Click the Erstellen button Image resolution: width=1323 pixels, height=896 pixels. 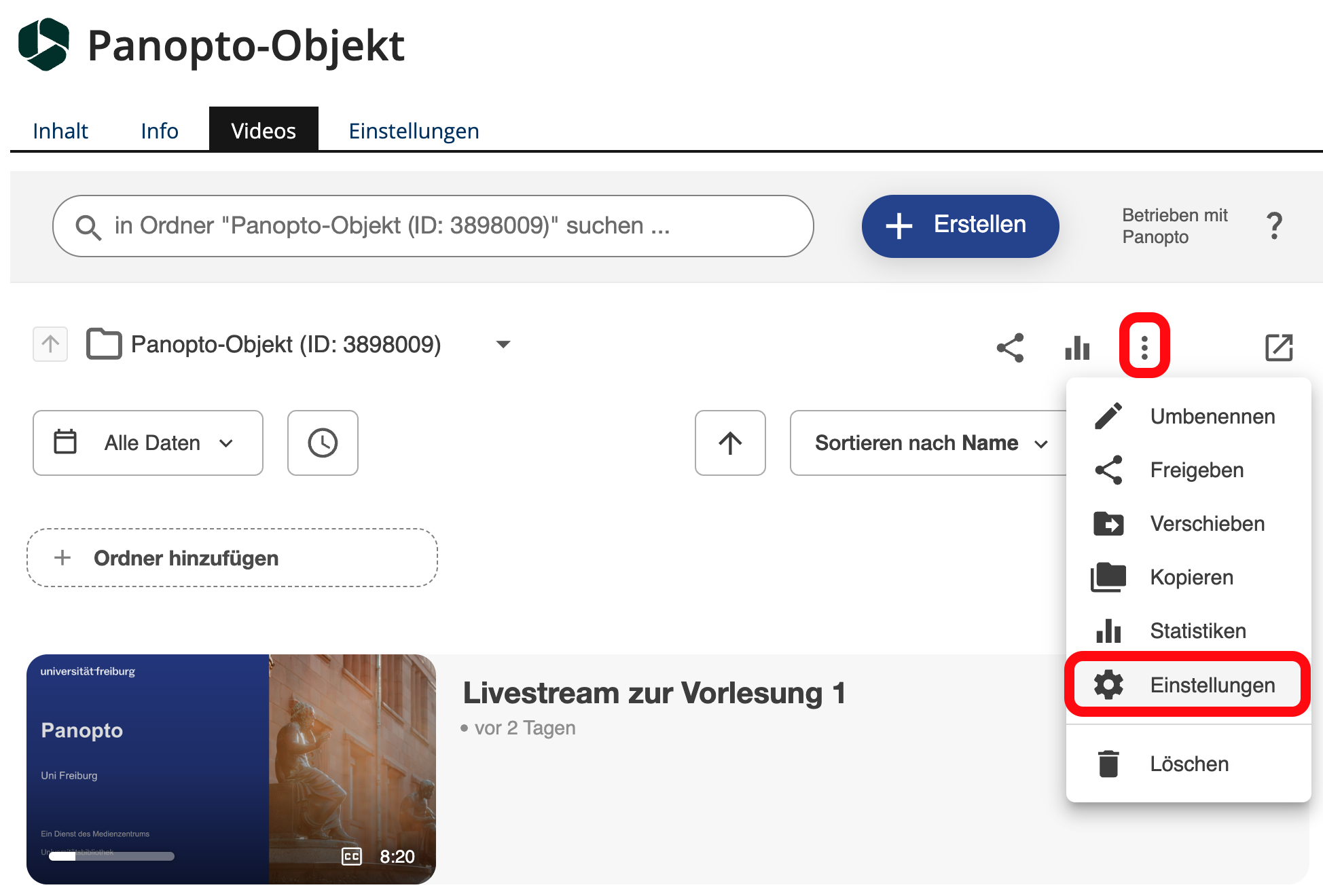[960, 226]
